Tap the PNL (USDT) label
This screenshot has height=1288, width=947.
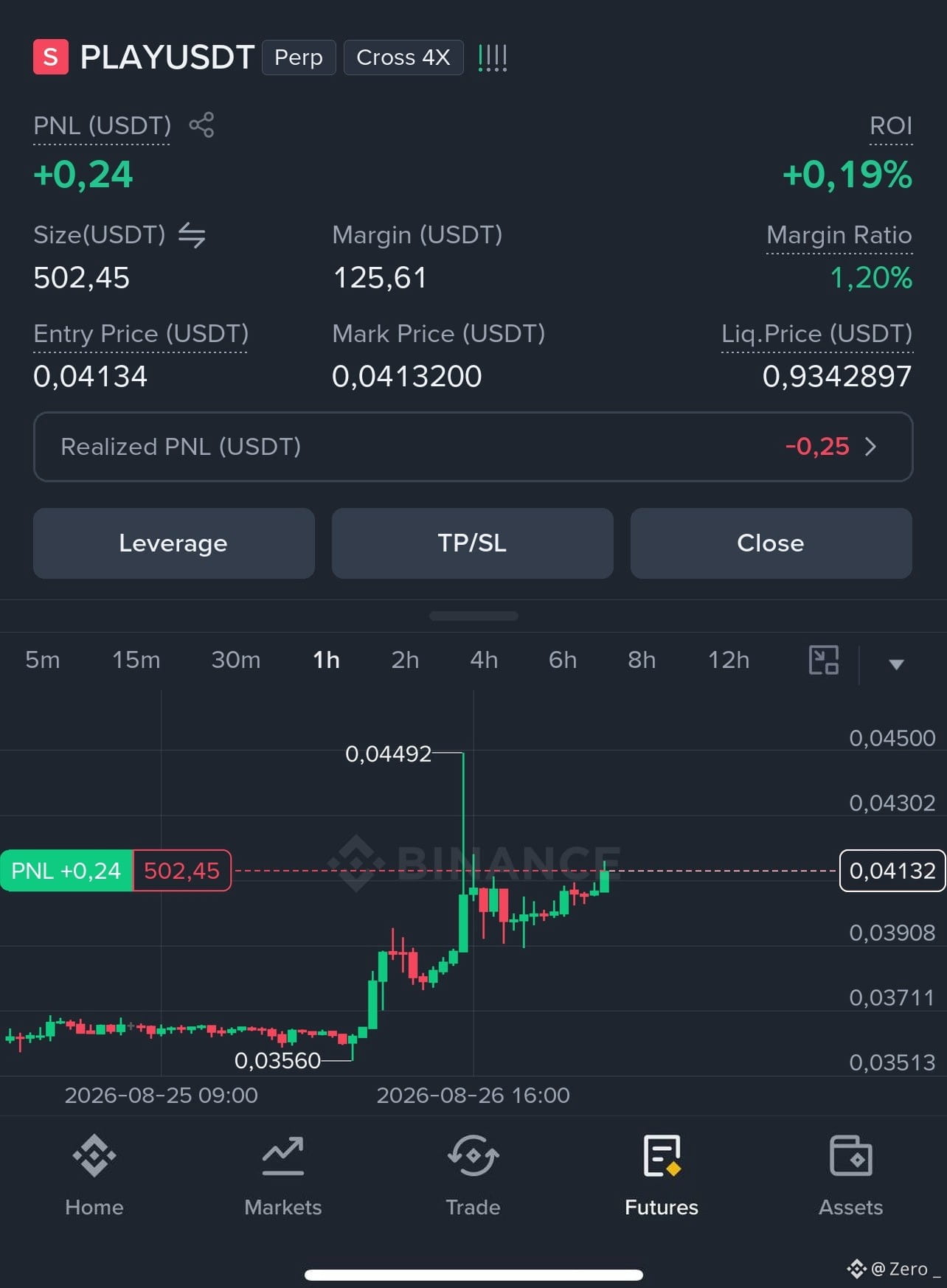102,125
